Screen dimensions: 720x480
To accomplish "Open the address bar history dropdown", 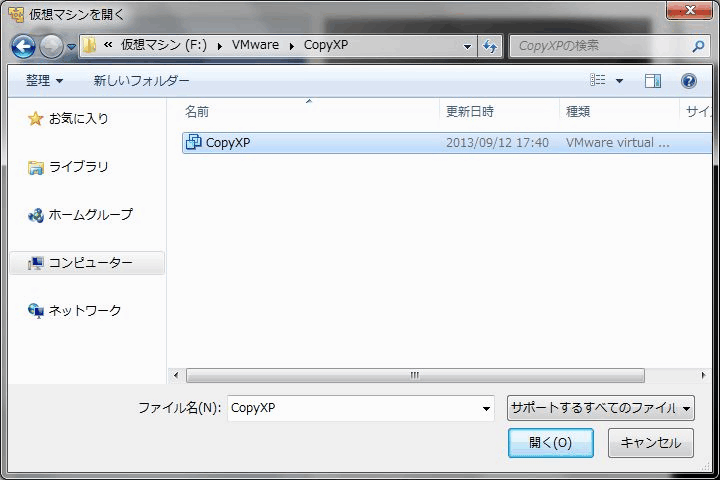I will pyautogui.click(x=467, y=46).
